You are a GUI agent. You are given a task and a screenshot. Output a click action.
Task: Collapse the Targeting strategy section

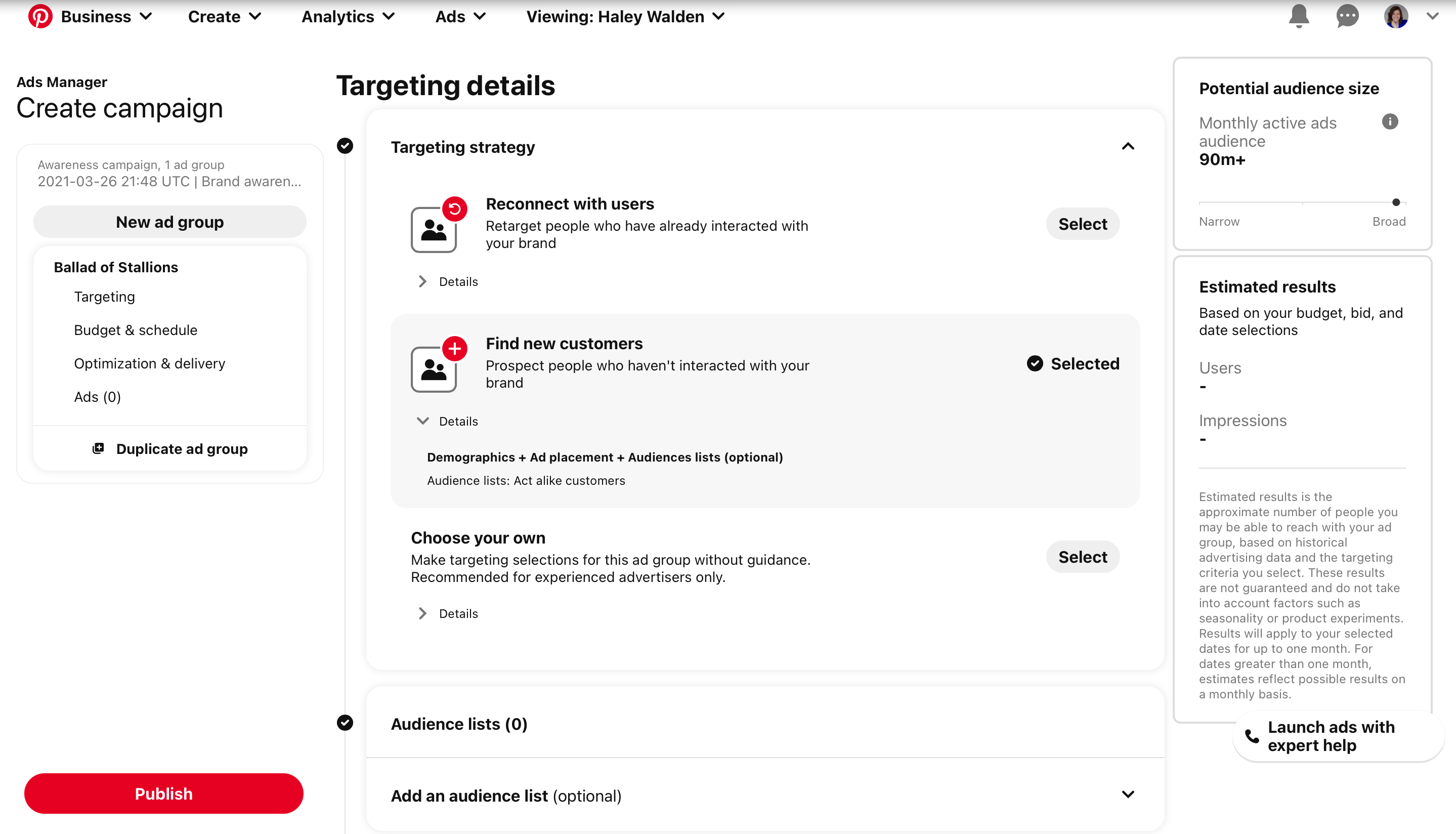(1127, 147)
